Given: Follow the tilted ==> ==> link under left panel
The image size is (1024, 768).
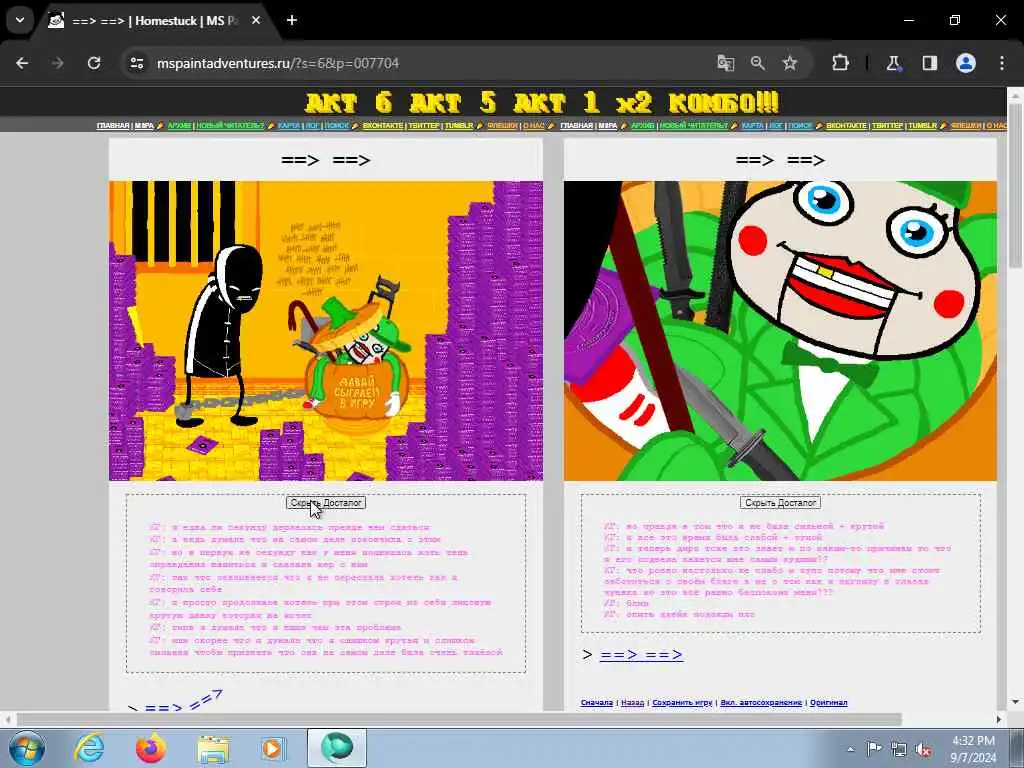Looking at the screenshot, I should 184,701.
